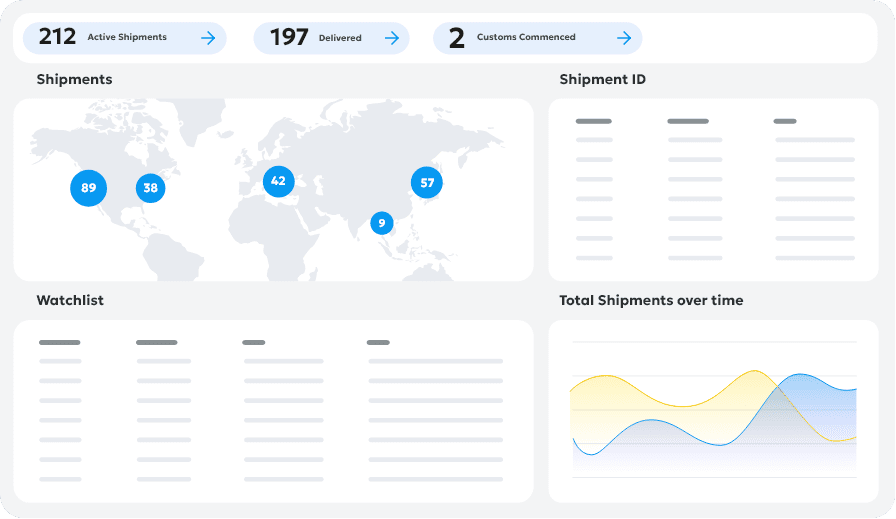Click the 9 shipment cluster marker
The width and height of the screenshot is (896, 519).
click(381, 223)
